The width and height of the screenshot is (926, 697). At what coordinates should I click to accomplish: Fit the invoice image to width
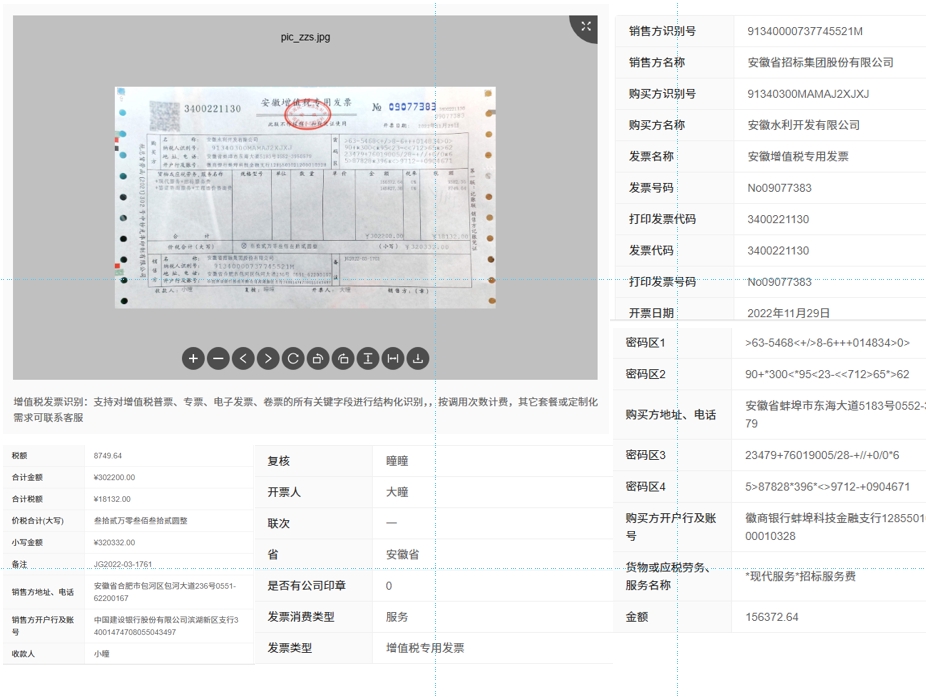click(393, 359)
